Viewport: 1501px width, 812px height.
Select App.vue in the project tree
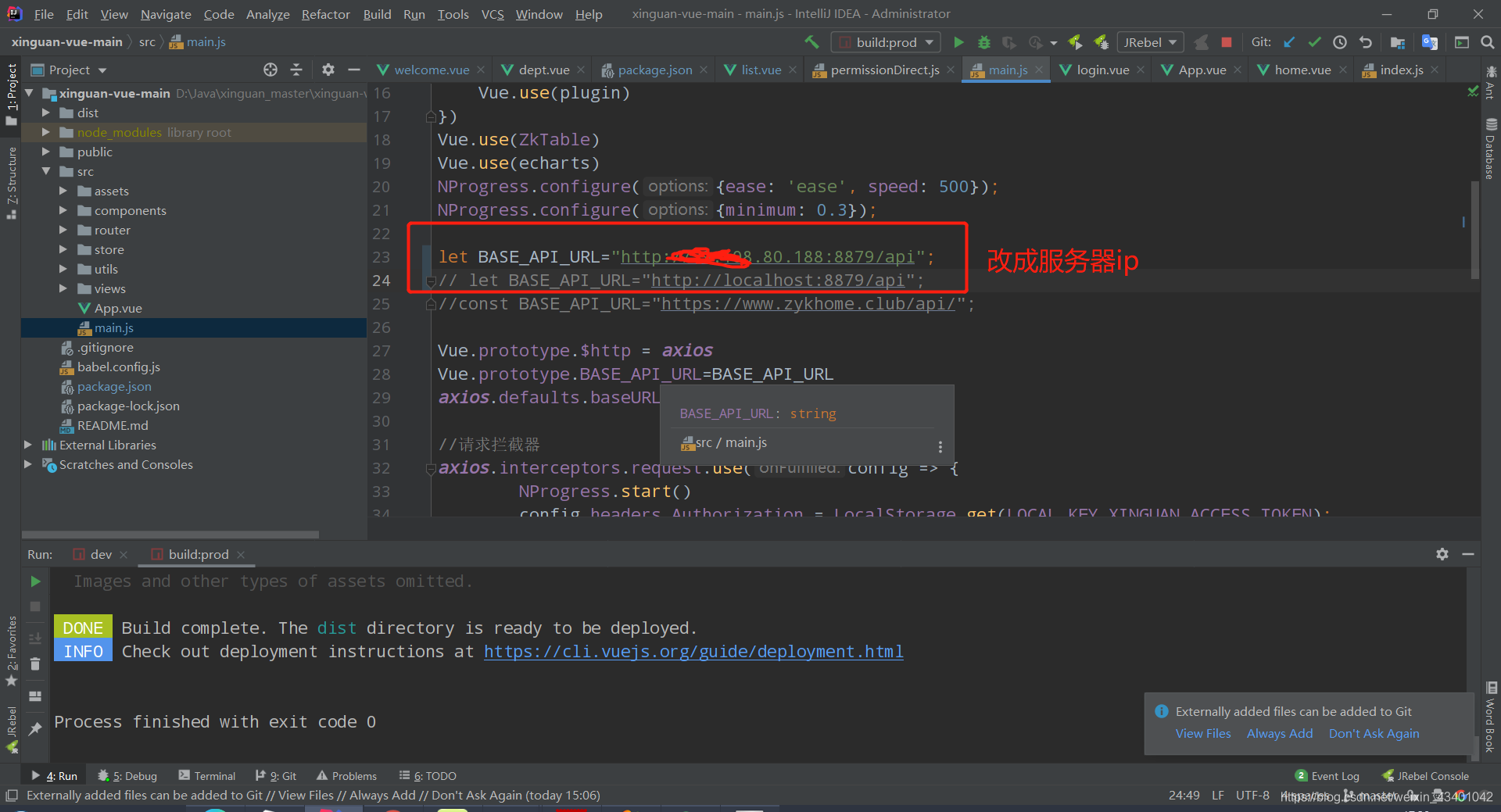tap(118, 308)
